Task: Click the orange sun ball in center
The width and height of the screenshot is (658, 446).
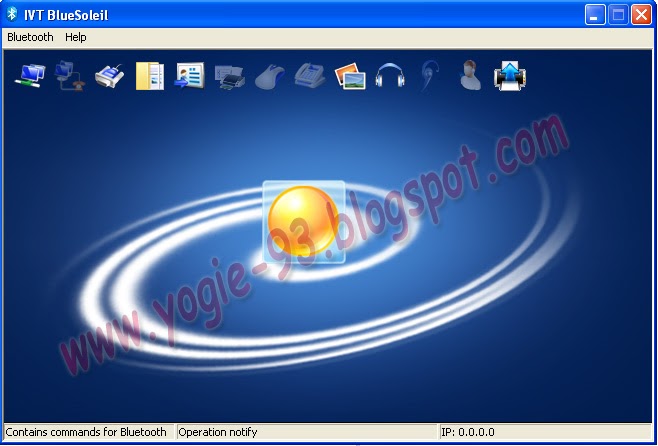Action: point(303,222)
